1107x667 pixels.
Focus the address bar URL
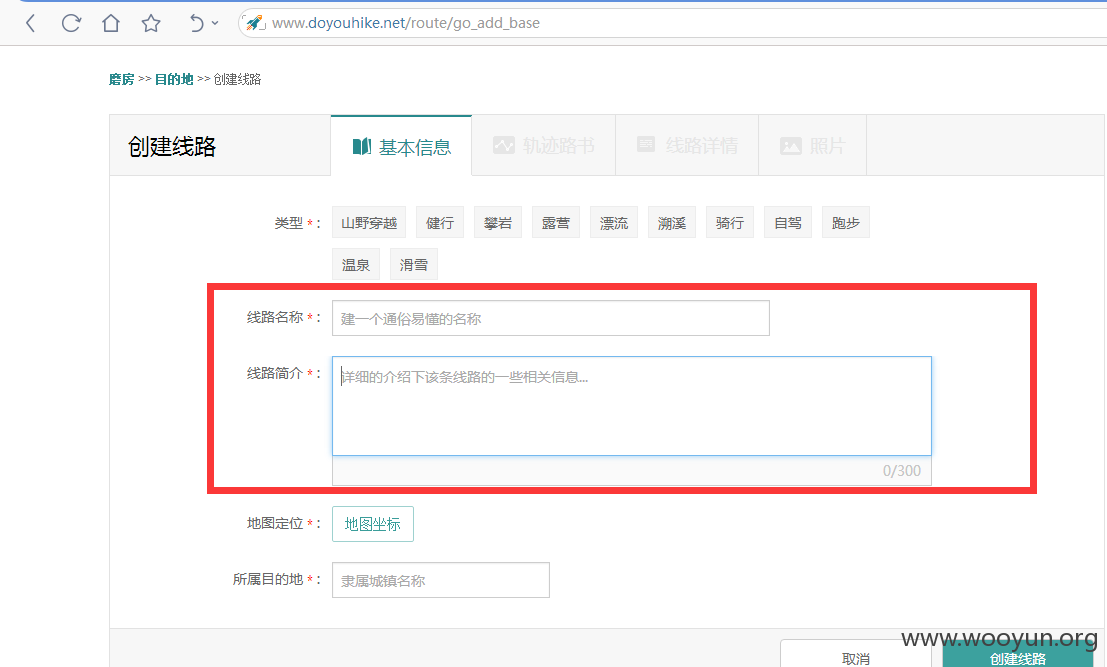[x=406, y=23]
